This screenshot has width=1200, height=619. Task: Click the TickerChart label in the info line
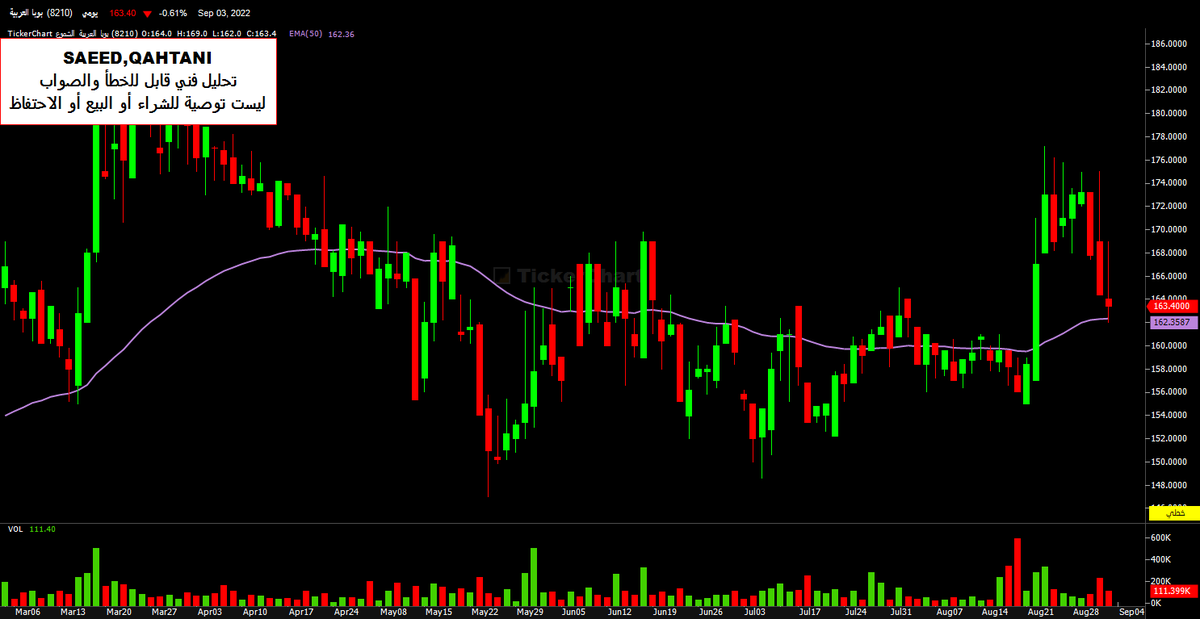coord(29,34)
